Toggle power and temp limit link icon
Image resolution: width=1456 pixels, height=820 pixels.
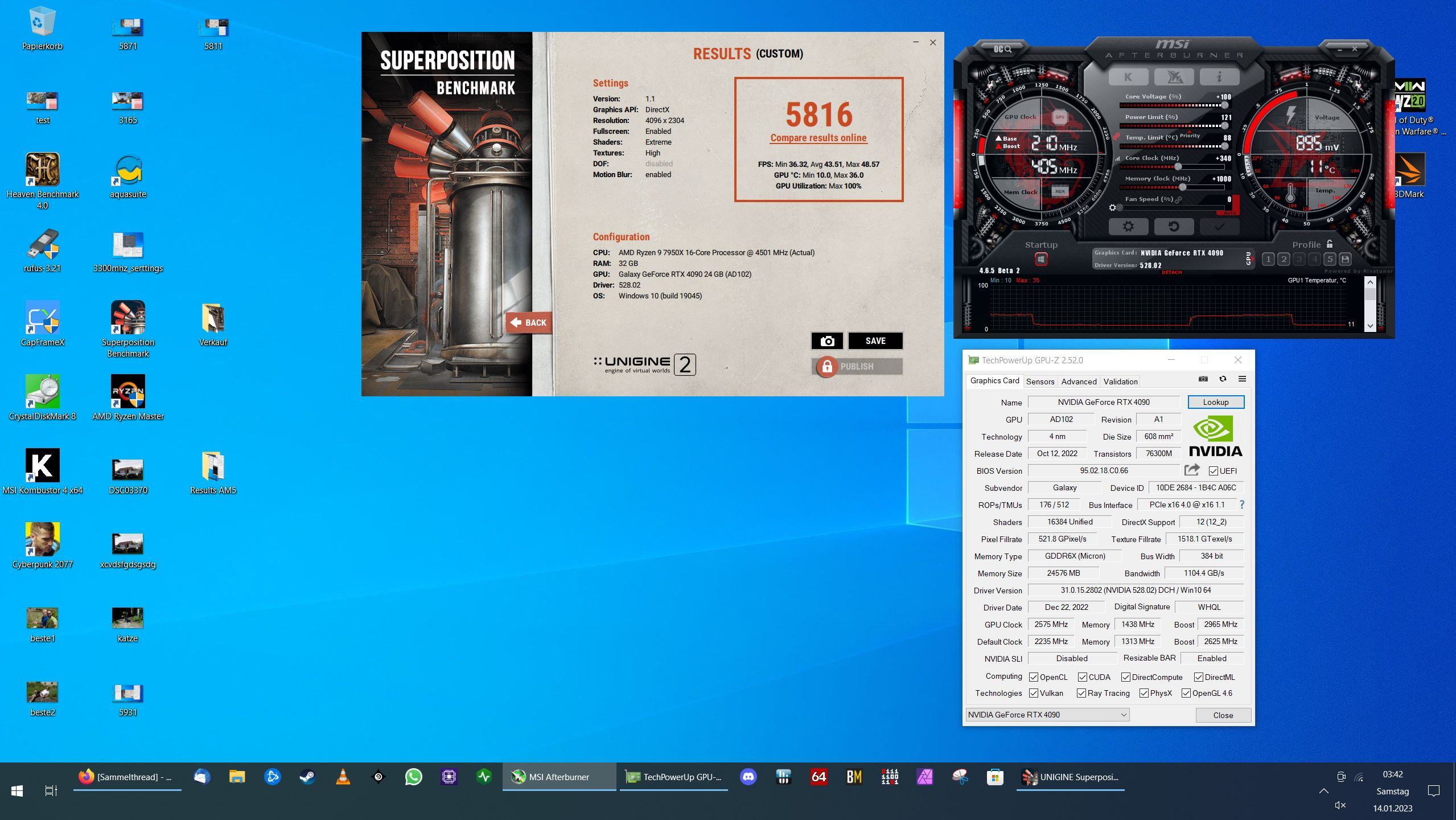pos(1116,137)
